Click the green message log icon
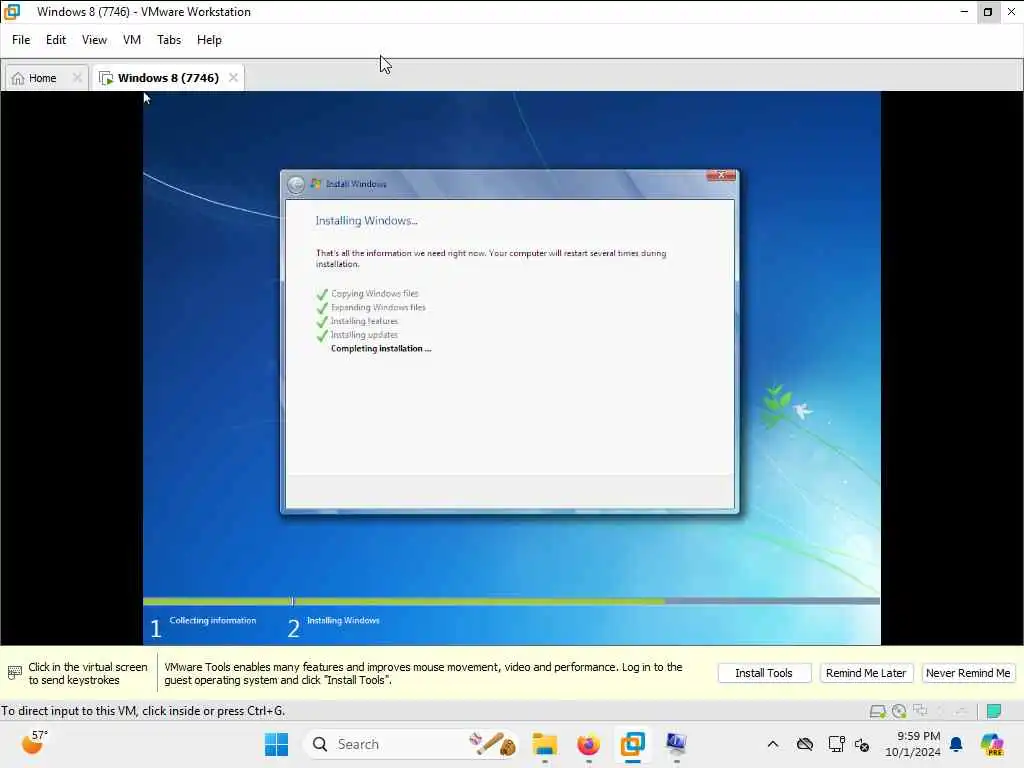Screen dimensions: 1024x768 pyautogui.click(x=994, y=711)
